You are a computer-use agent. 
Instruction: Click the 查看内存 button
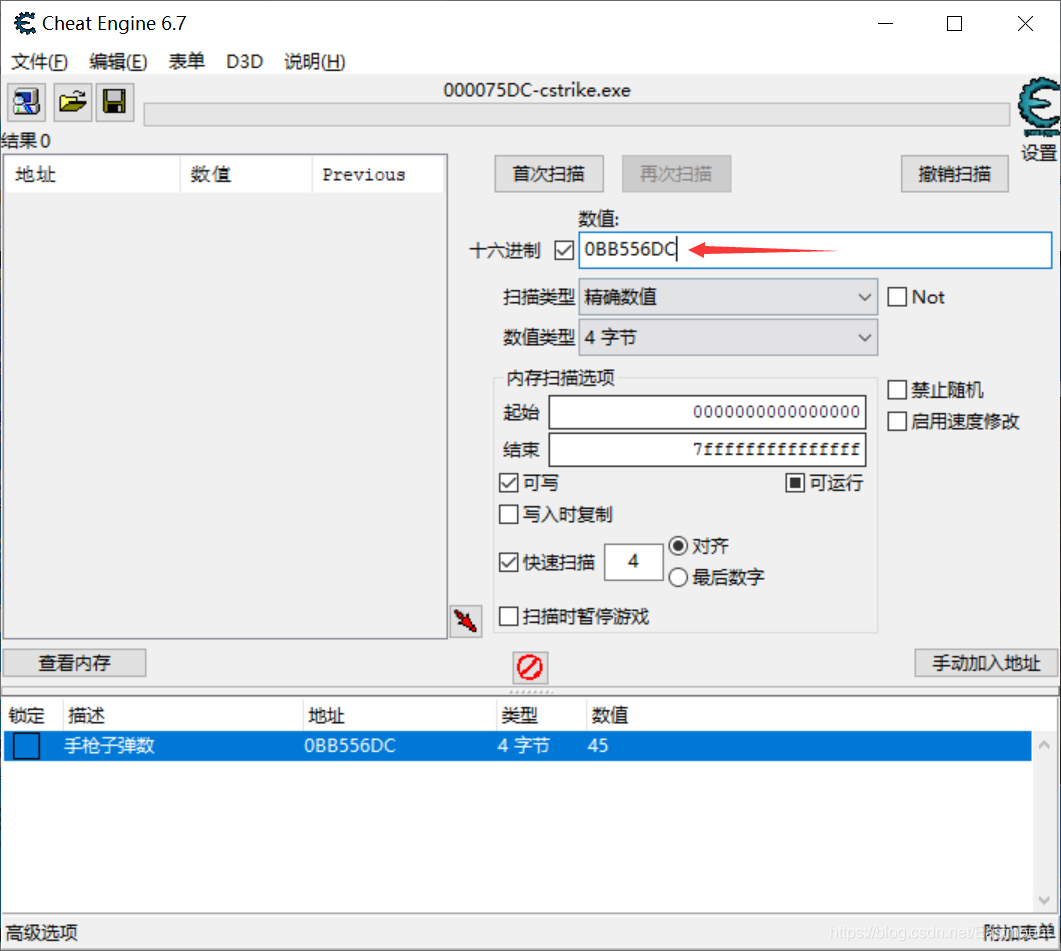(x=74, y=663)
